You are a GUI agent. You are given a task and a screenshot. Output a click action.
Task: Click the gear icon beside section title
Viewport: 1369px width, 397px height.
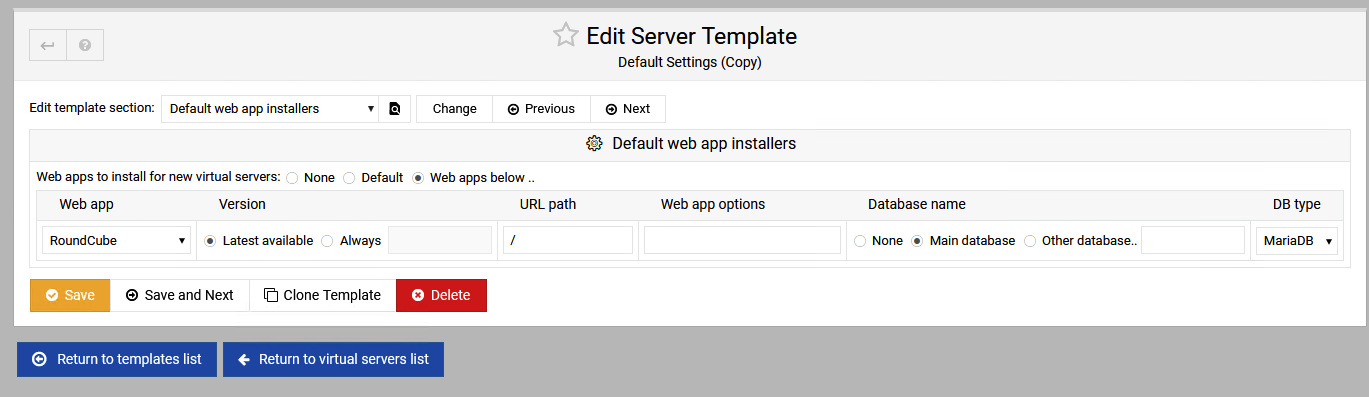click(x=594, y=143)
